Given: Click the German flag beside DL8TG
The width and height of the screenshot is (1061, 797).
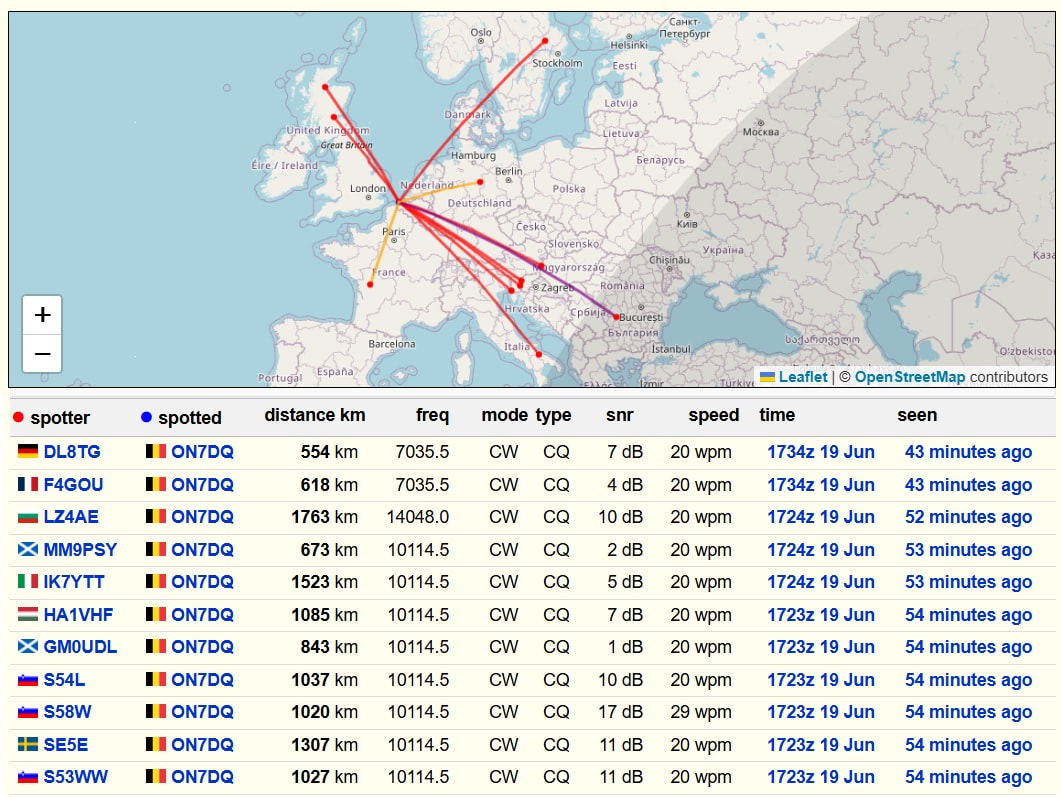Looking at the screenshot, I should point(28,451).
